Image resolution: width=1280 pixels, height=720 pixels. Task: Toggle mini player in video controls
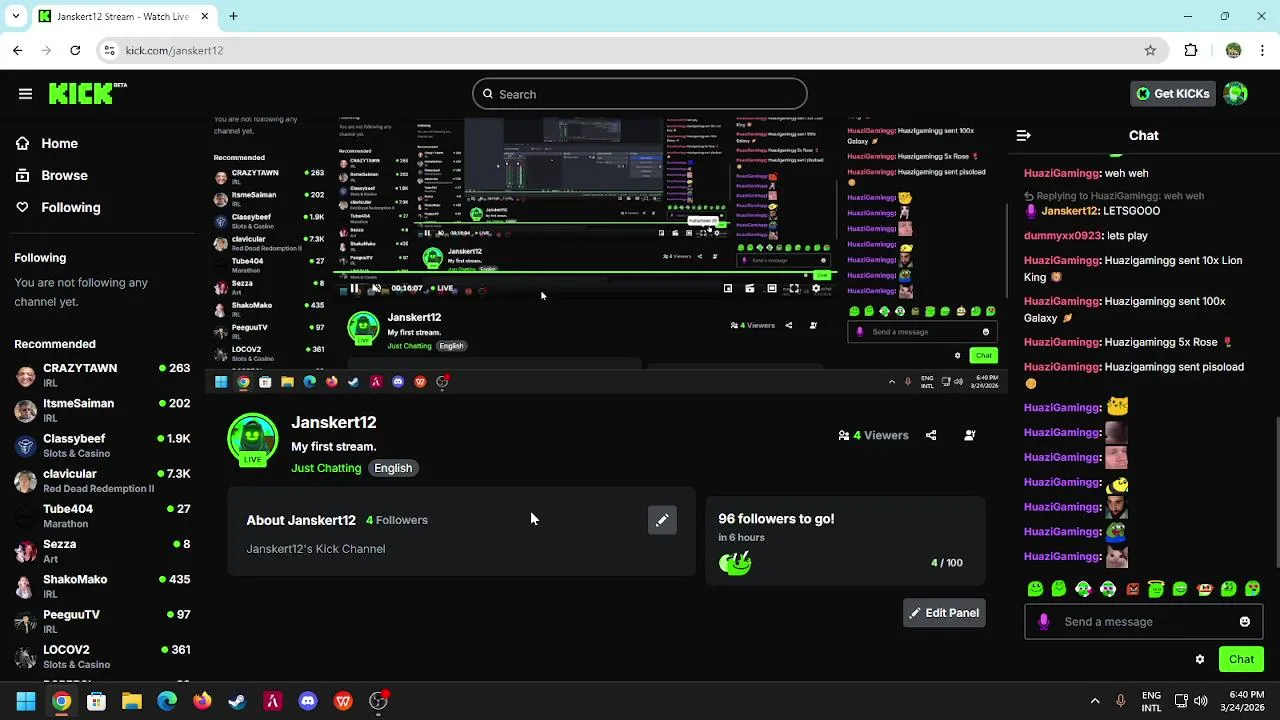[728, 288]
